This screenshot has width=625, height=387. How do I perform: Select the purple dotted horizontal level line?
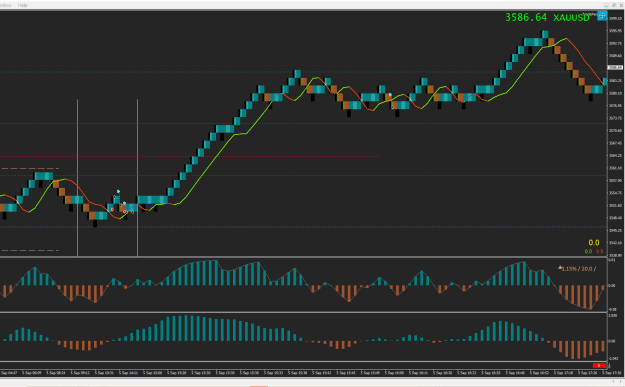303,227
